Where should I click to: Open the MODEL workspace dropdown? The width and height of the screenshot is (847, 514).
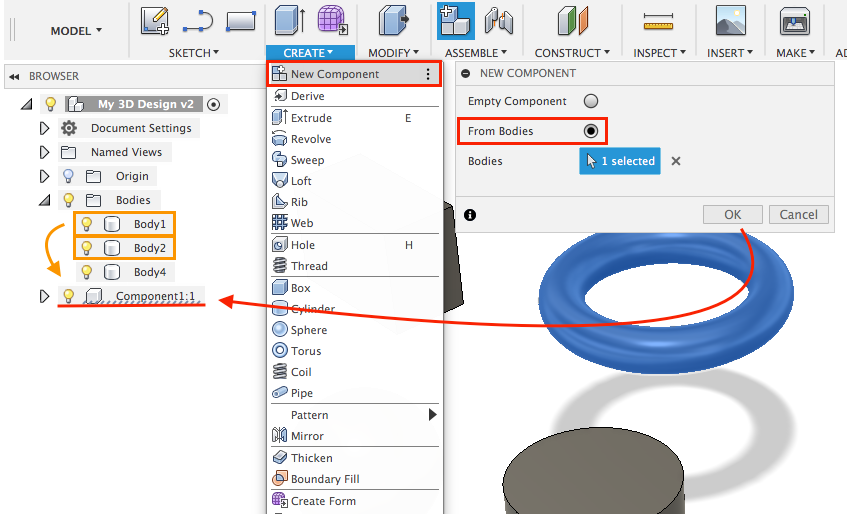click(76, 31)
